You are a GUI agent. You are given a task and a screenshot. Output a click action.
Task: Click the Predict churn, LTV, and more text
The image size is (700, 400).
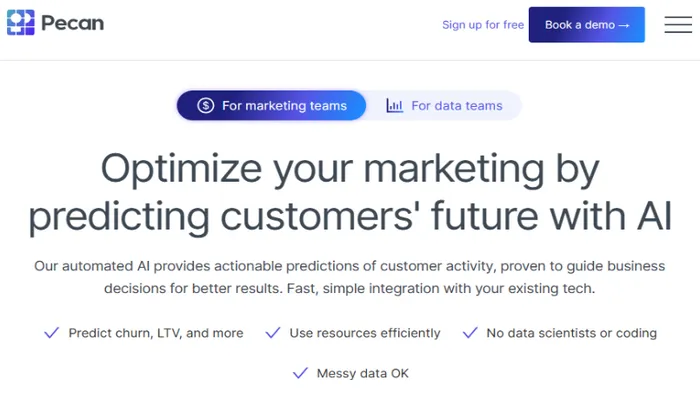[x=156, y=333]
